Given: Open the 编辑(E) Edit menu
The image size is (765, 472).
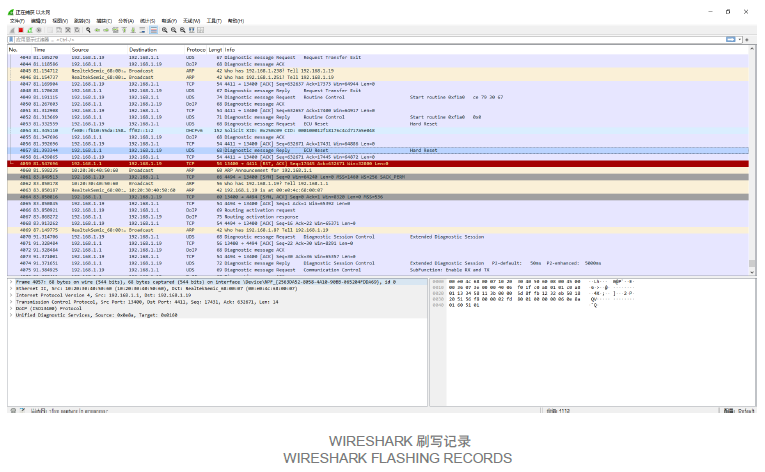Looking at the screenshot, I should pyautogui.click(x=38, y=21).
